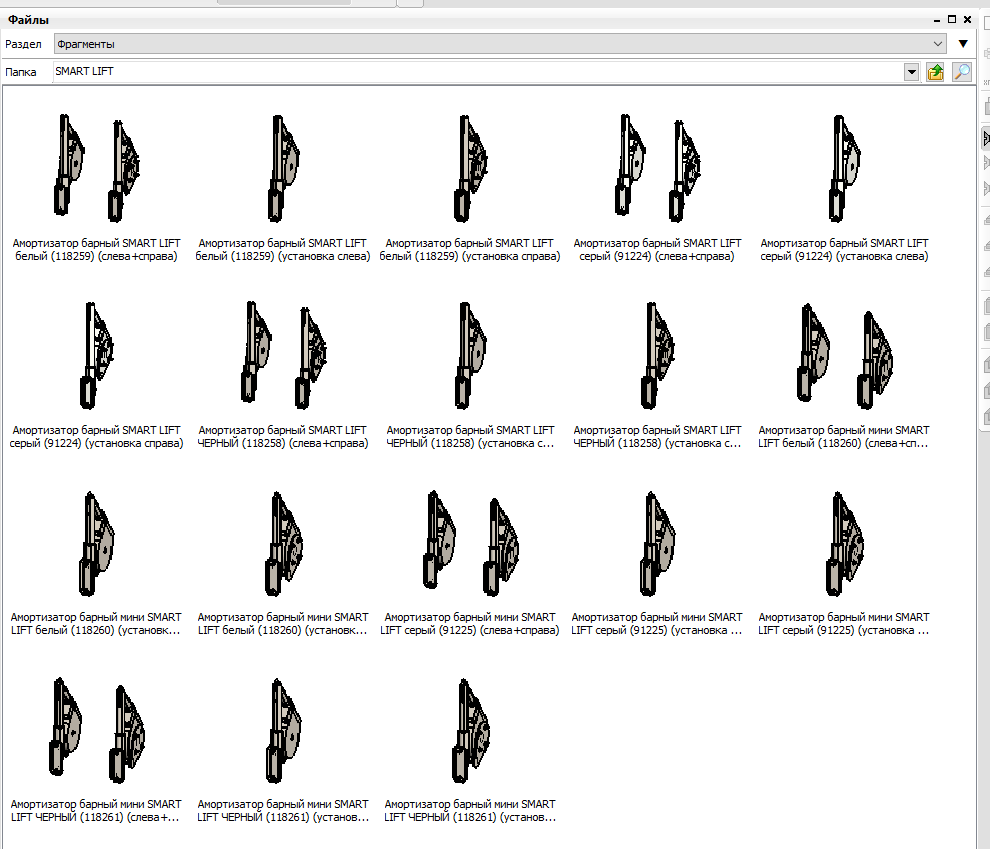Click the magnifier search icon
Viewport: 990px width, 849px height.
(962, 72)
